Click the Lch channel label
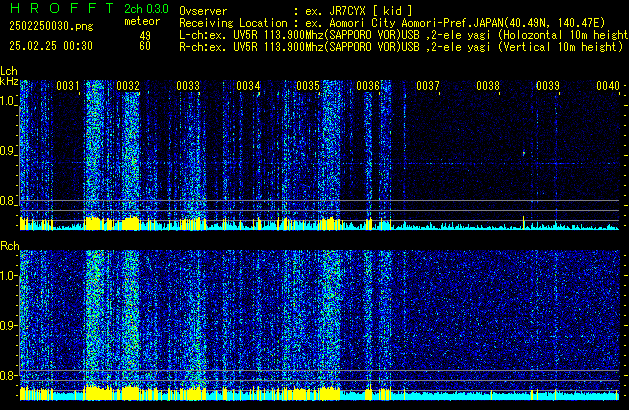The width and height of the screenshot is (629, 410). pos(9,71)
